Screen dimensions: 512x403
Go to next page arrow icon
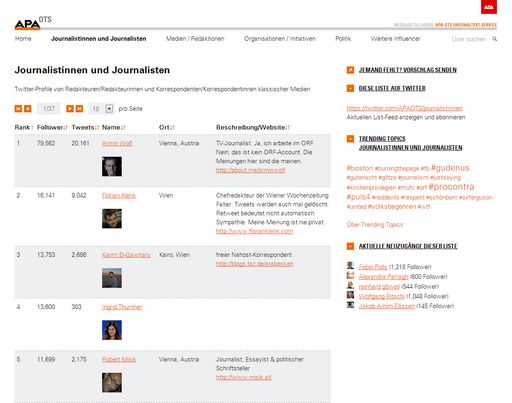(x=70, y=109)
